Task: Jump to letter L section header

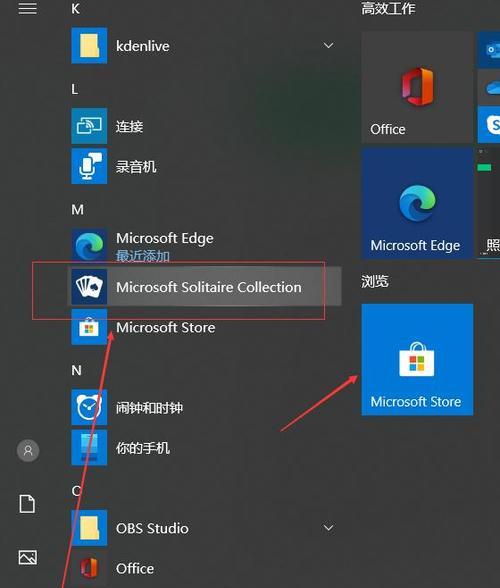Action: click(x=75, y=89)
